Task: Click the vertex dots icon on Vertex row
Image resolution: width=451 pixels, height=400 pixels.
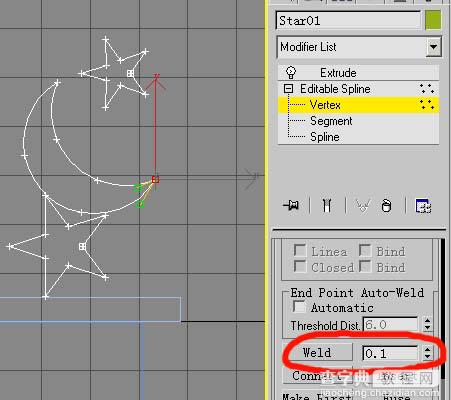Action: coord(427,105)
